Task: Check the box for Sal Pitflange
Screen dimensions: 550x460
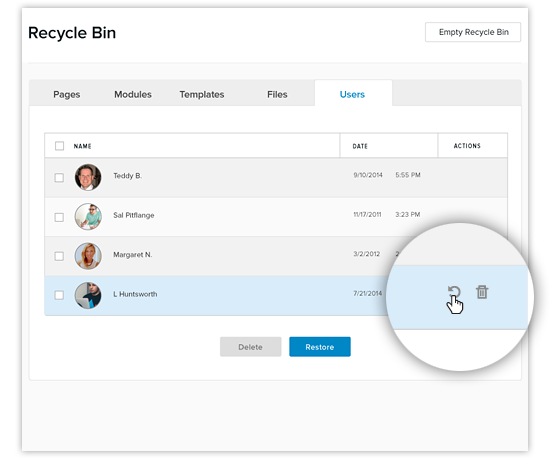Action: point(59,217)
